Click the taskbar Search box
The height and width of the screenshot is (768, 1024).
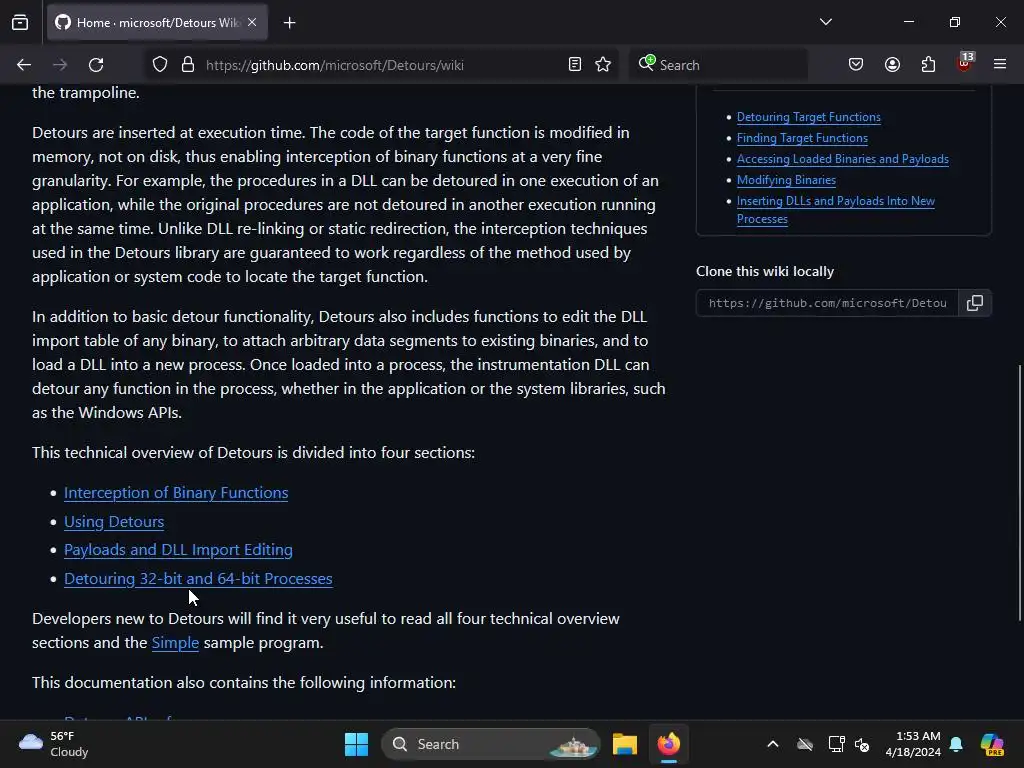[x=490, y=744]
